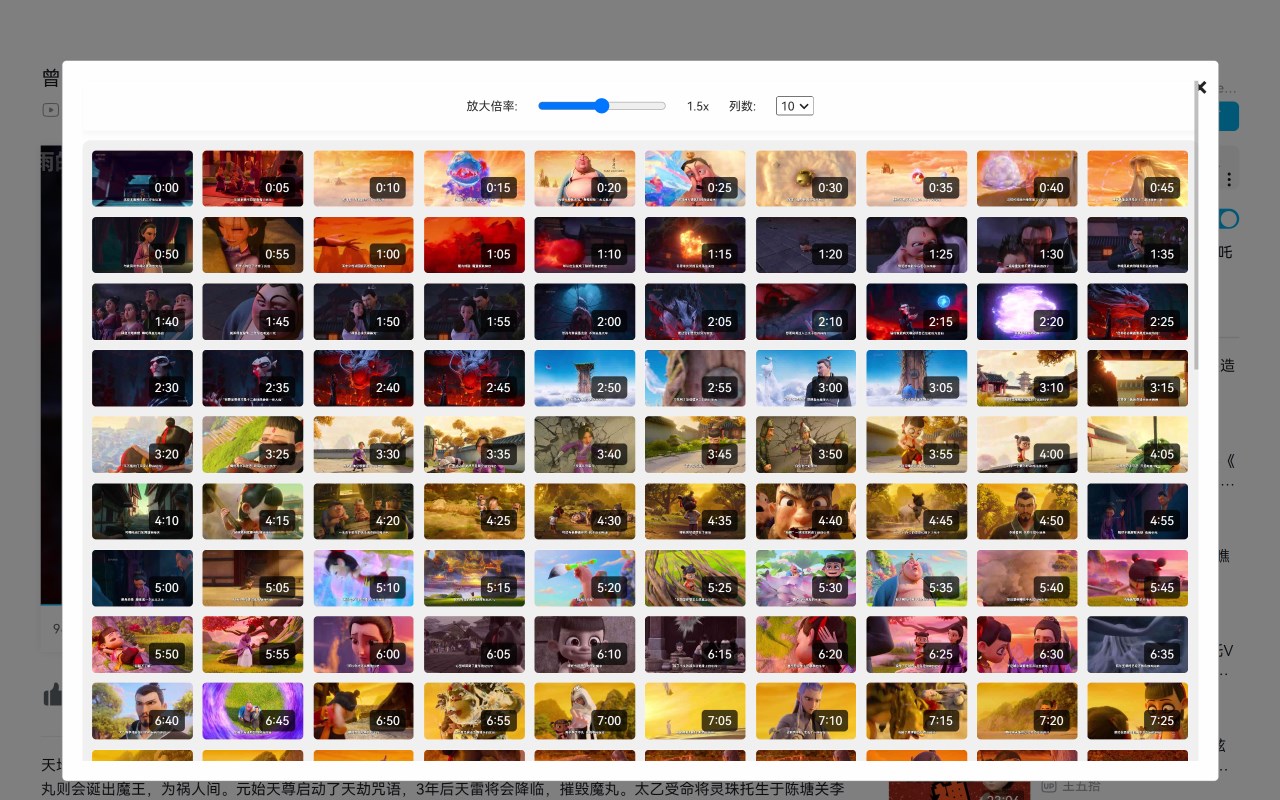Select the 4:40 close-up thumbnail
Viewport: 1280px width, 800px height.
coord(806,512)
